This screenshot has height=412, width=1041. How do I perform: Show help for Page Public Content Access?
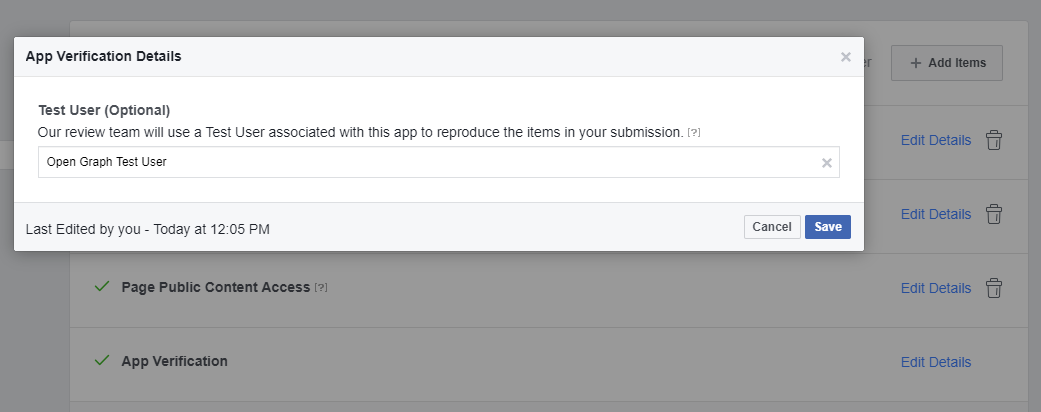click(321, 288)
